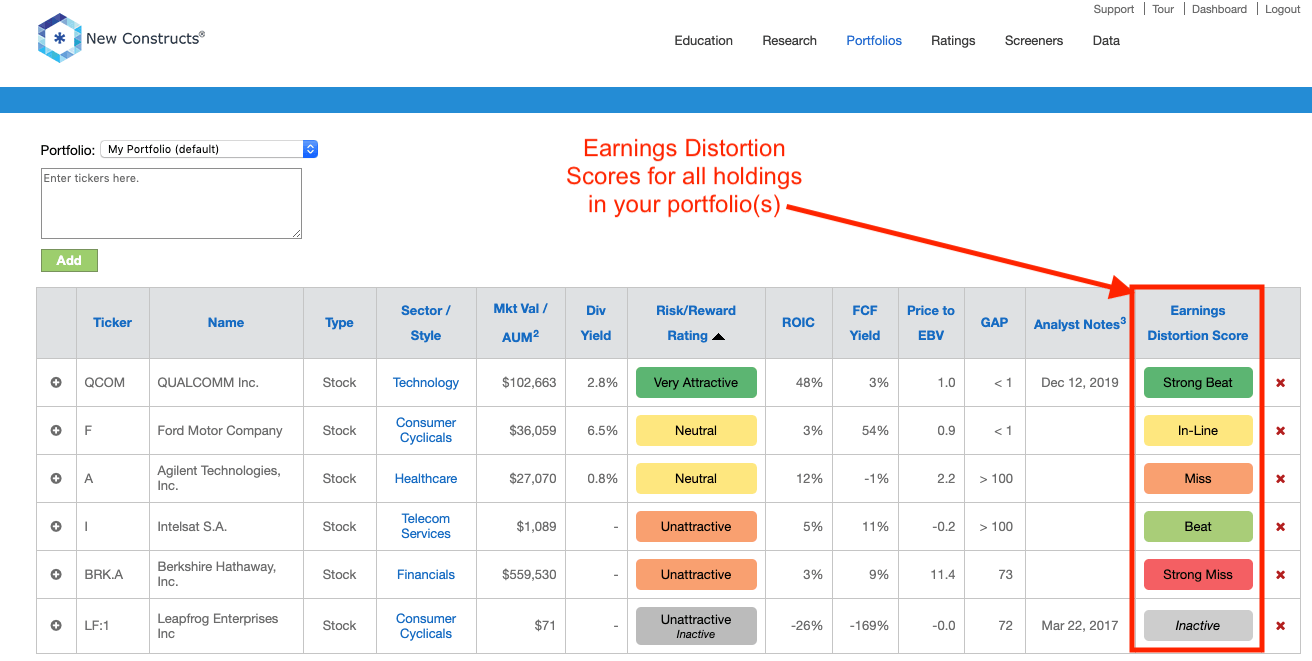Expand the LF:1 row details
The image size is (1312, 661).
pos(56,626)
